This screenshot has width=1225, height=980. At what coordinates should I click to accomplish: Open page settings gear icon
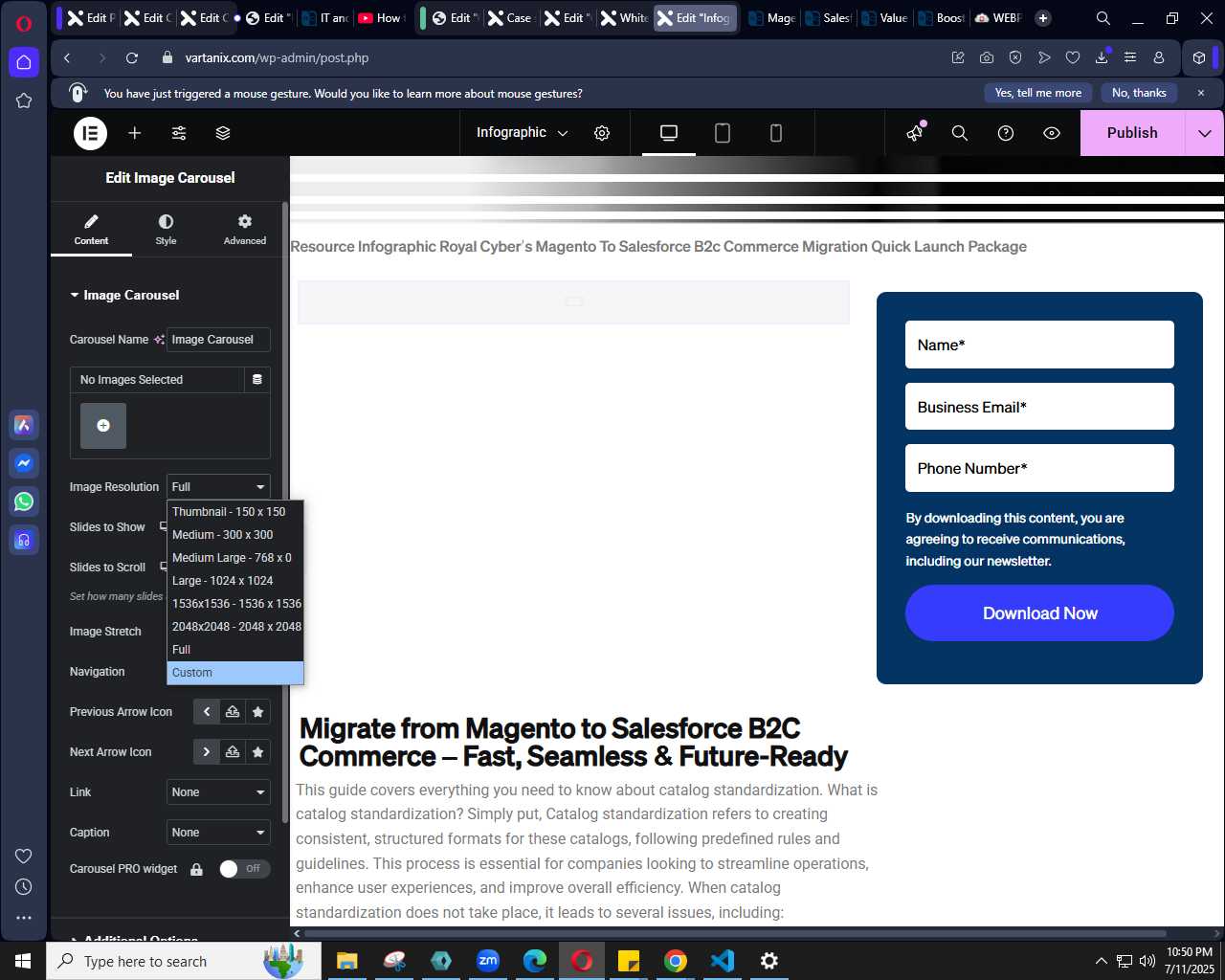[602, 133]
